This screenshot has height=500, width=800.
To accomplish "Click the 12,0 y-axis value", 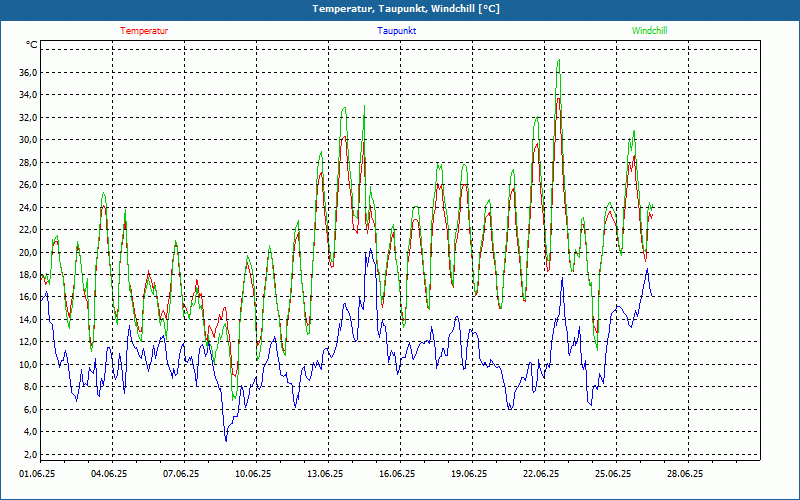I will point(28,342).
